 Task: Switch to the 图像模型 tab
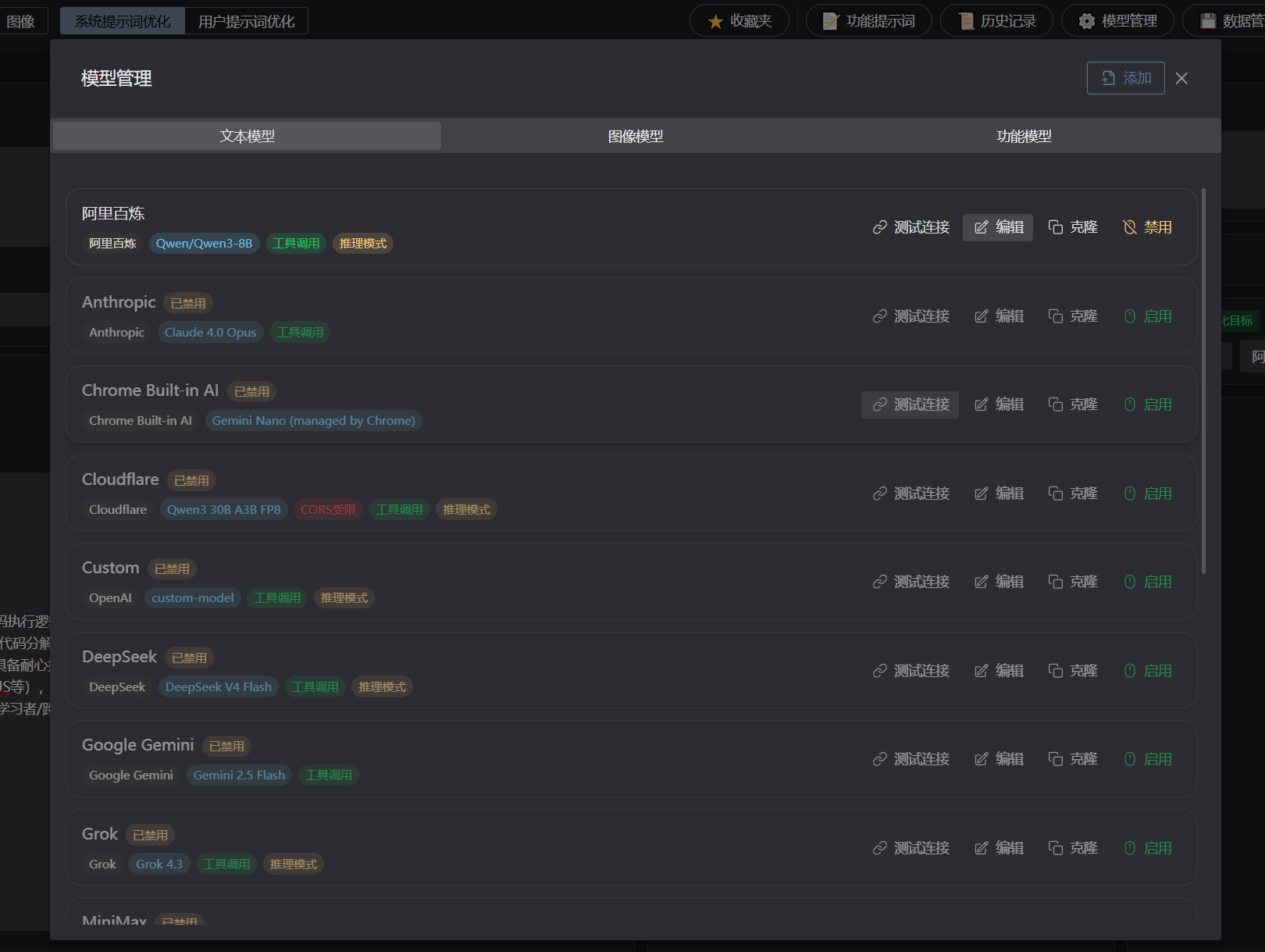(x=636, y=136)
